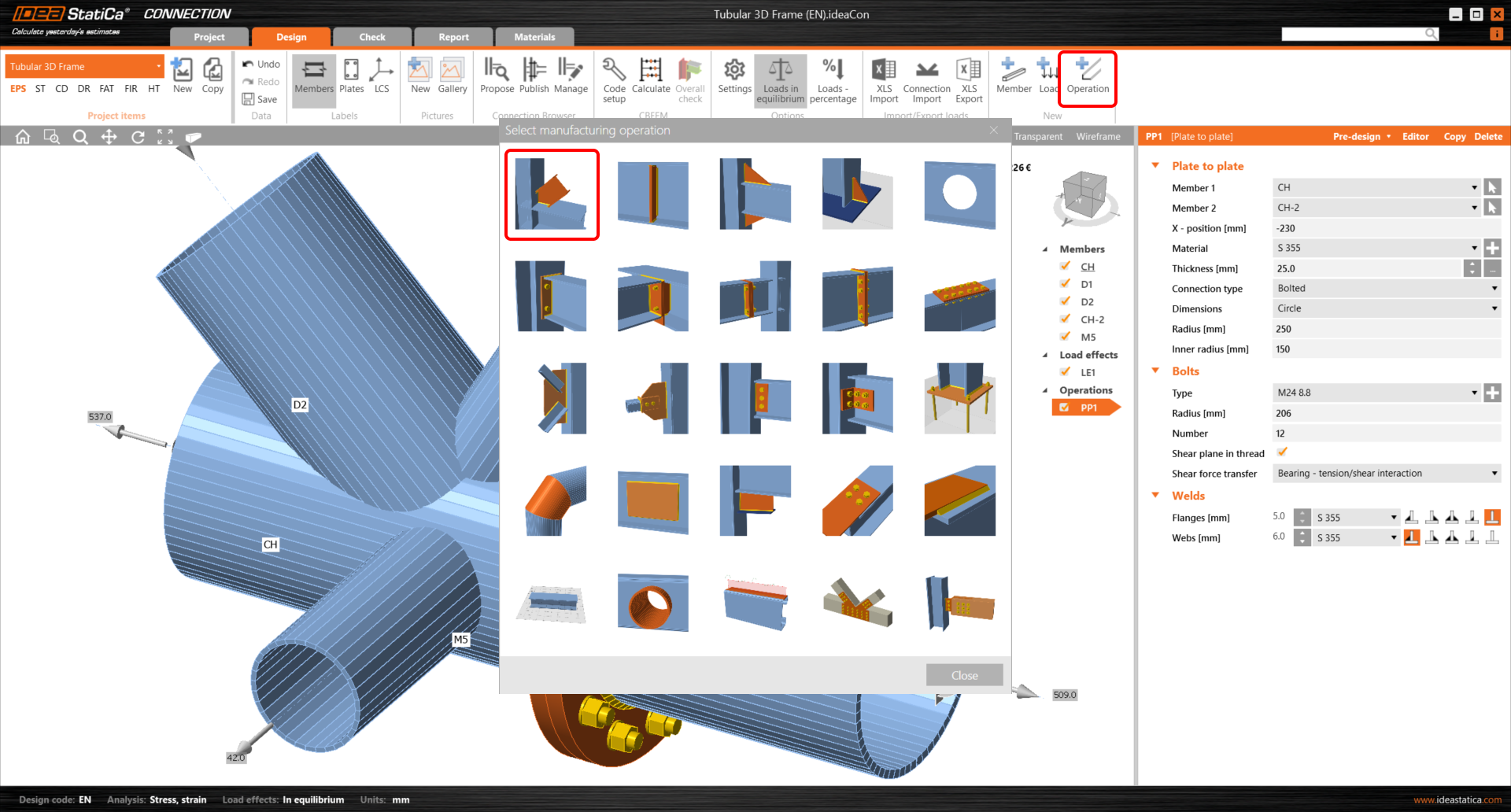Click the Radius input field with 250
This screenshot has width=1511, height=812.
coord(1386,329)
